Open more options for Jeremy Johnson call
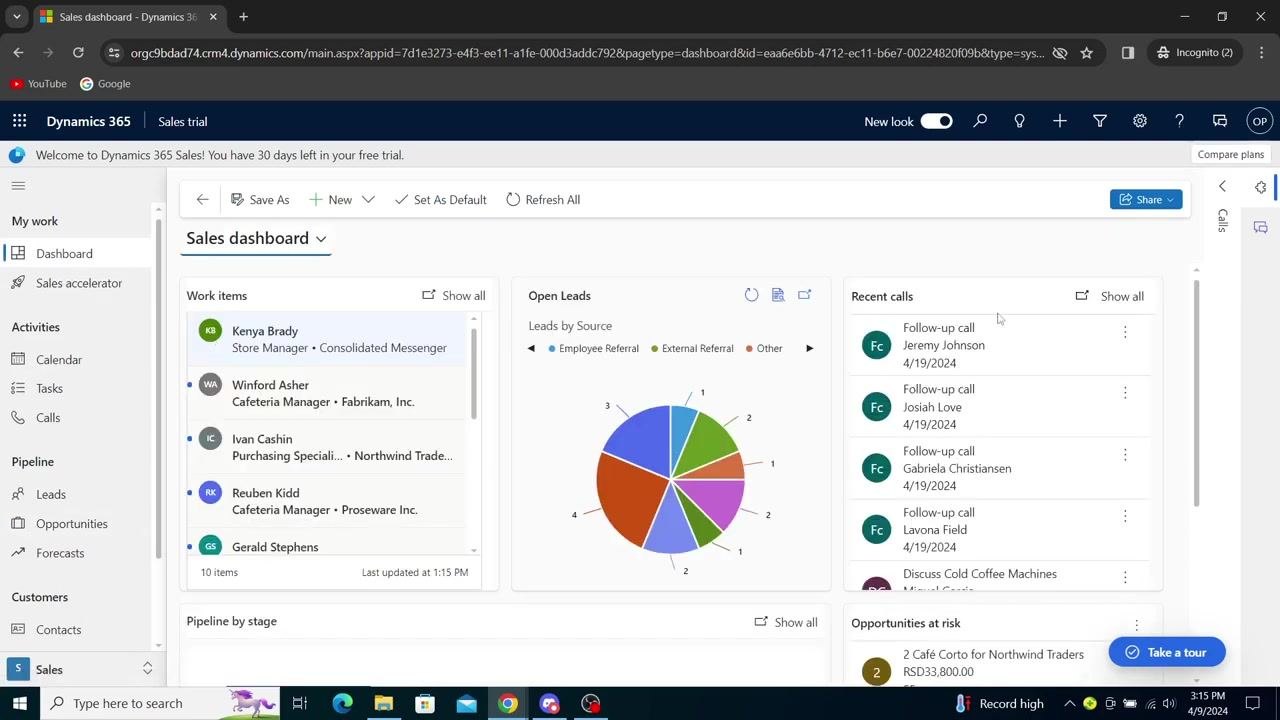This screenshot has width=1280, height=720. click(x=1125, y=332)
